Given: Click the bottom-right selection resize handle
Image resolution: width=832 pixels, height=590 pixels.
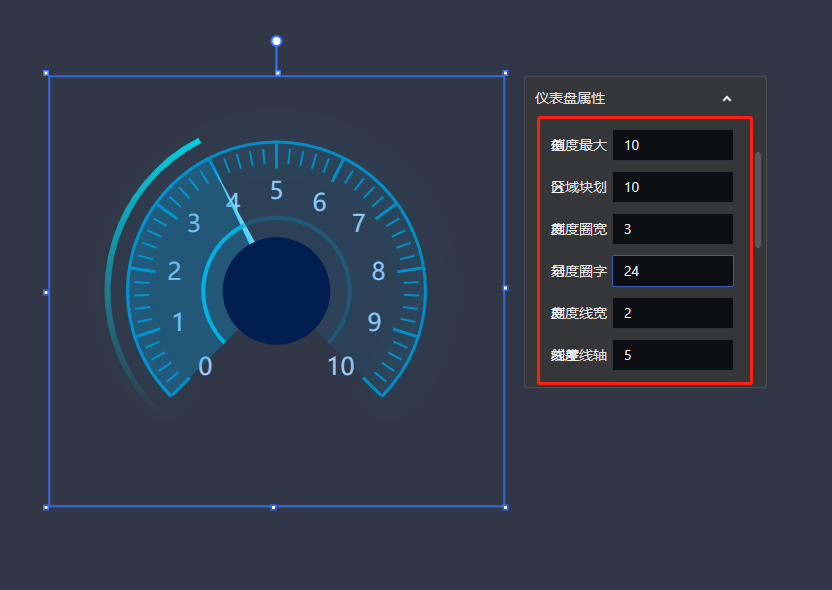Looking at the screenshot, I should [x=505, y=507].
